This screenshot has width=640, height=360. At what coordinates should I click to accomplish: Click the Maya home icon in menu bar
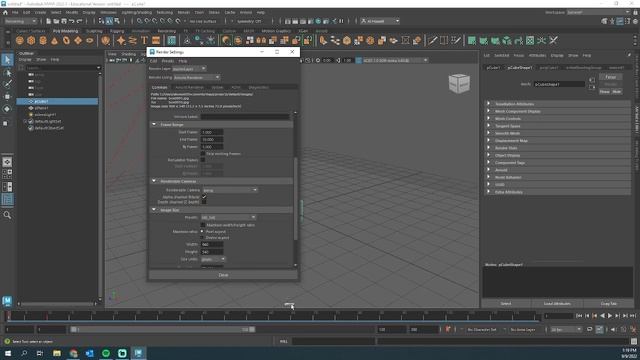click(5, 13)
